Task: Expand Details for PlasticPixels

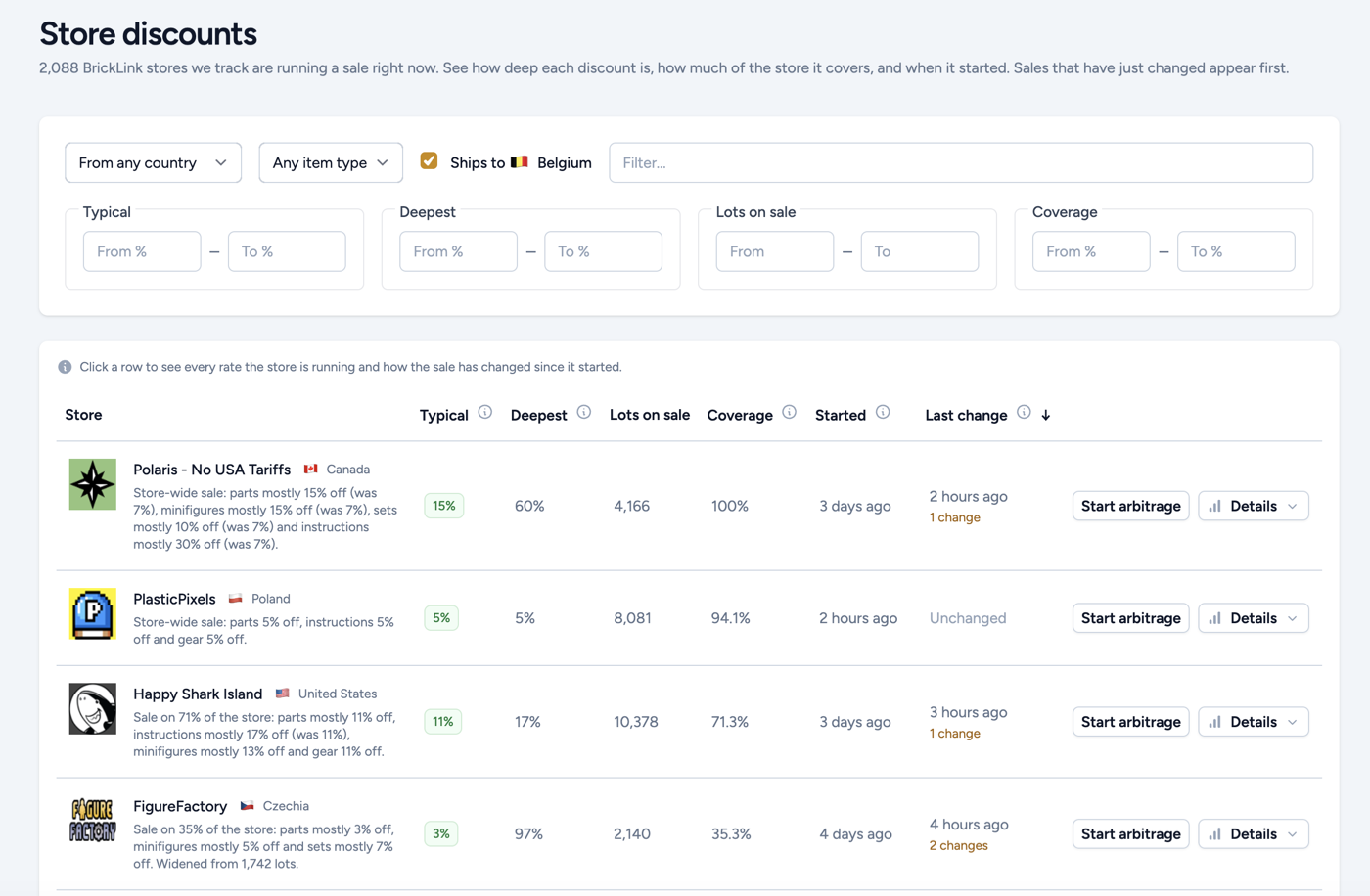Action: coord(1254,618)
